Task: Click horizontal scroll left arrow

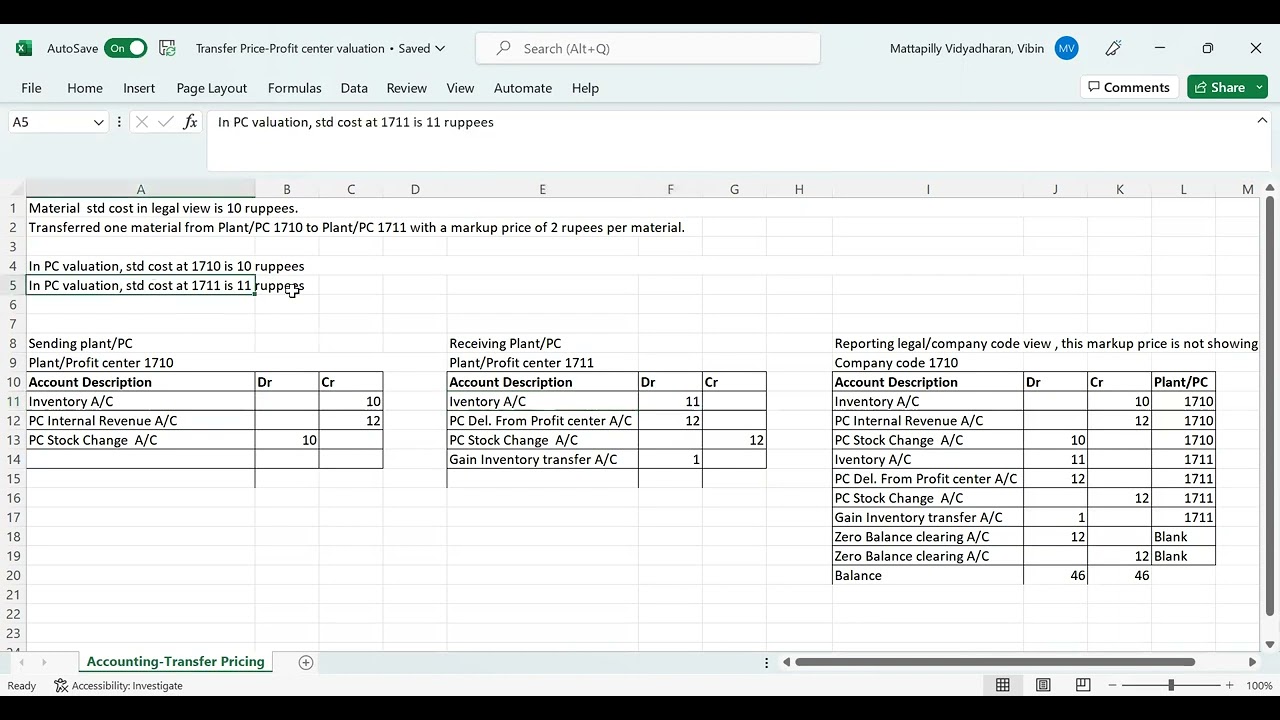Action: pyautogui.click(x=787, y=662)
